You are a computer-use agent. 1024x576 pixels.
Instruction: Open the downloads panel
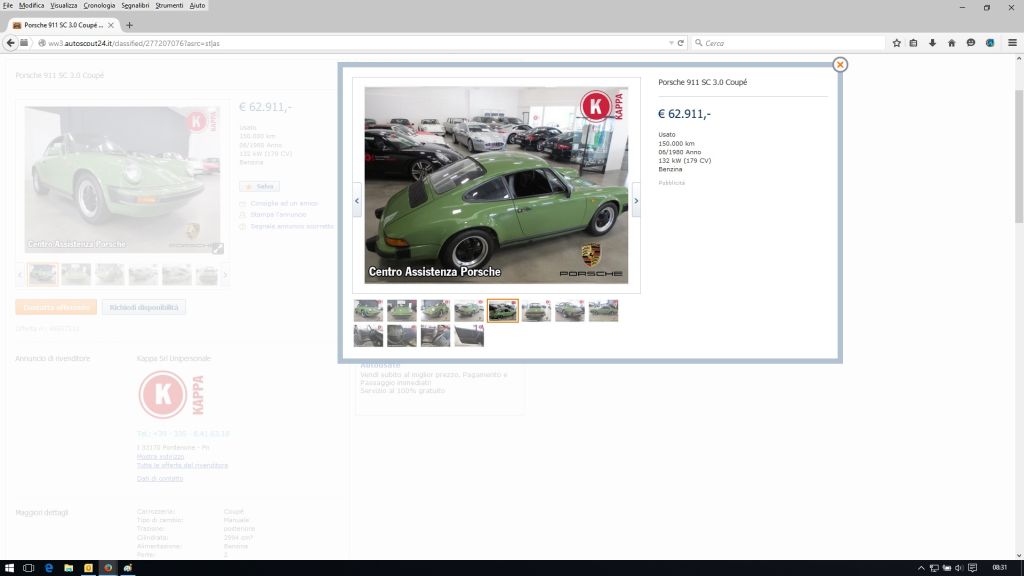coord(933,43)
